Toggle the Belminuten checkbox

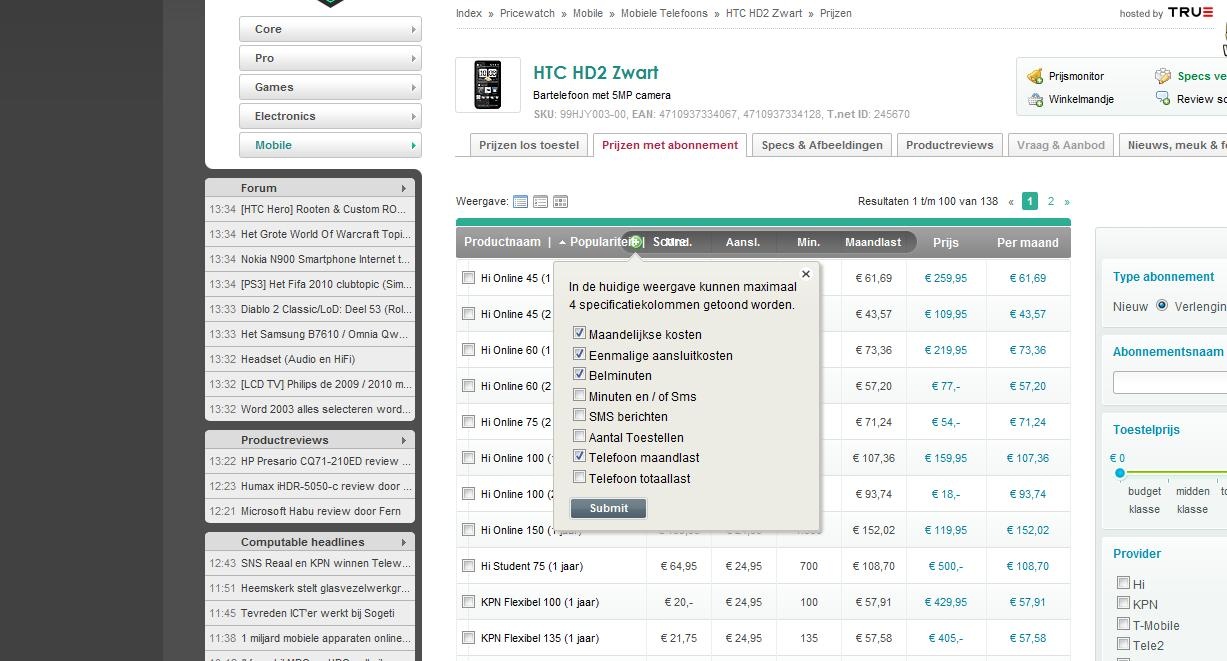[579, 374]
